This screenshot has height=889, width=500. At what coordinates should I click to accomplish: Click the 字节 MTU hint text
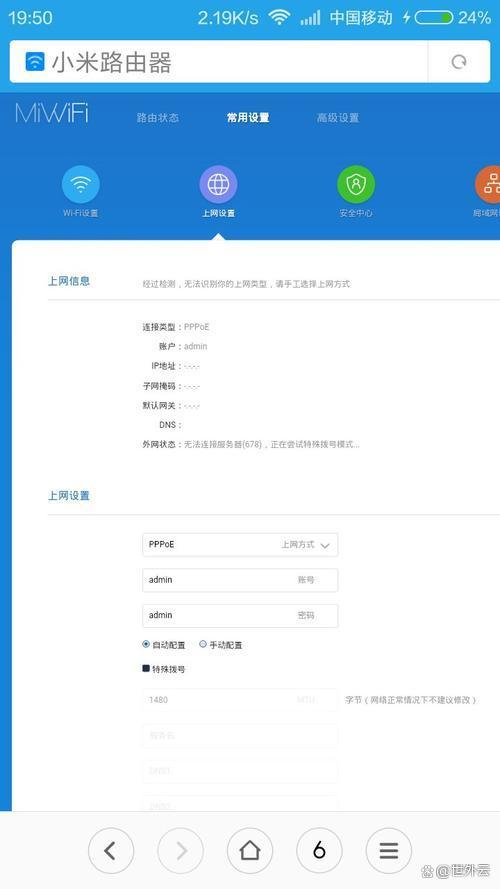(x=411, y=700)
